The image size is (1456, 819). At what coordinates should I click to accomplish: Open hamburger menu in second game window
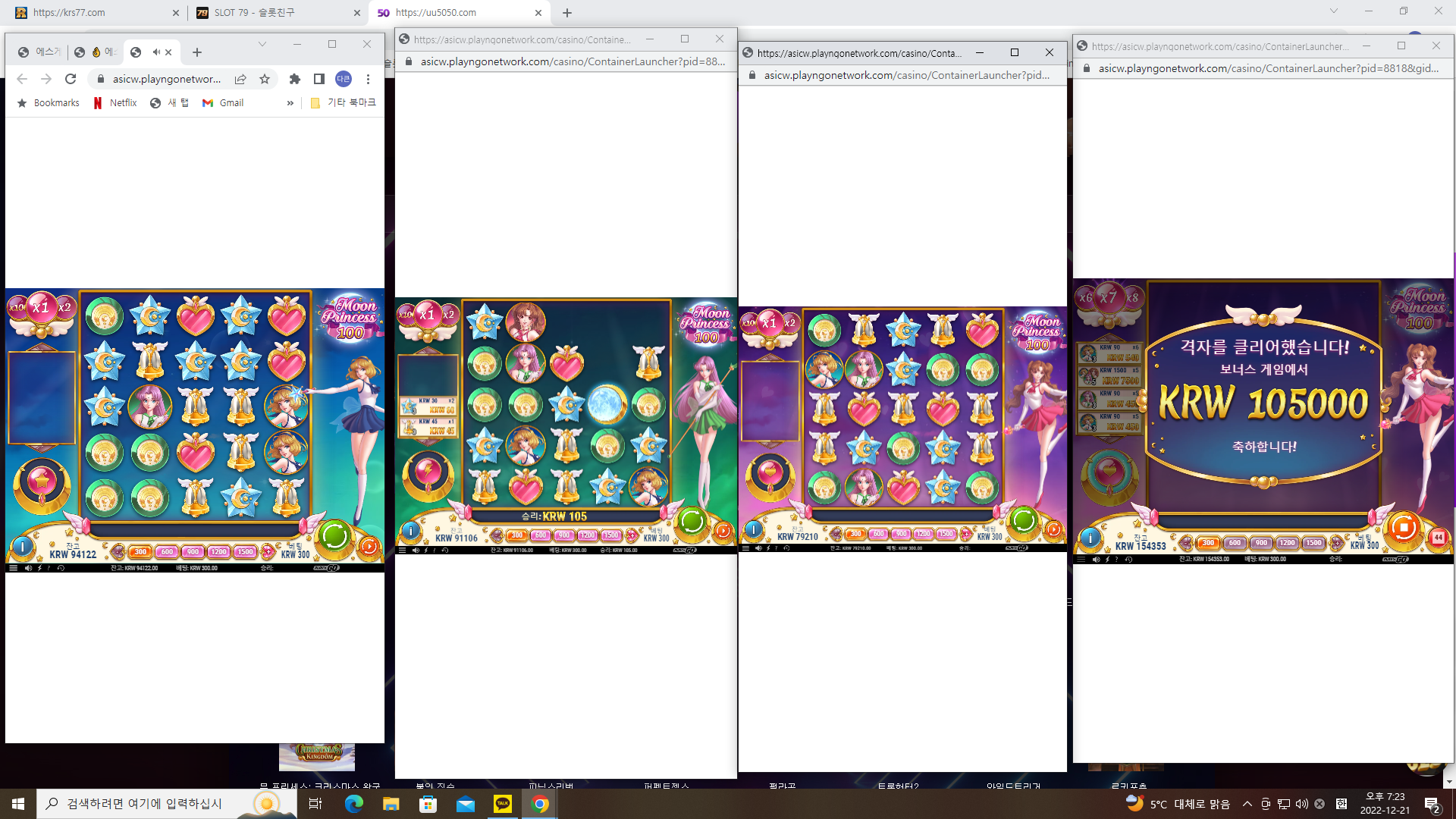coord(402,551)
